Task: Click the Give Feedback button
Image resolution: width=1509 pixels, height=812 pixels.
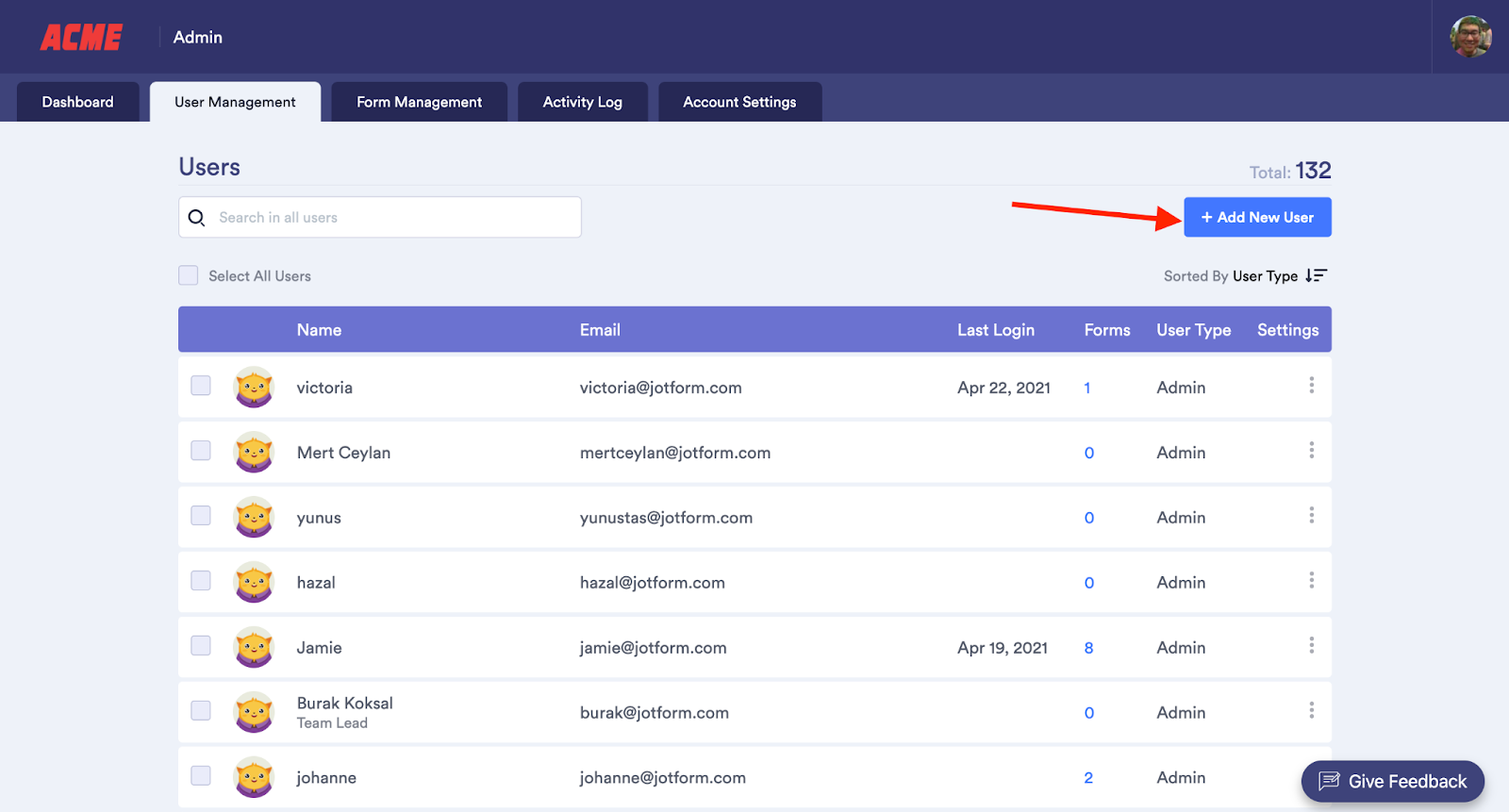Action: (1392, 781)
